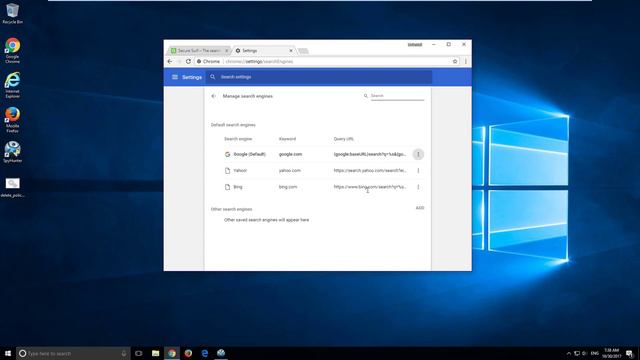
Task: Click the network icon in system tray
Action: [577, 353]
